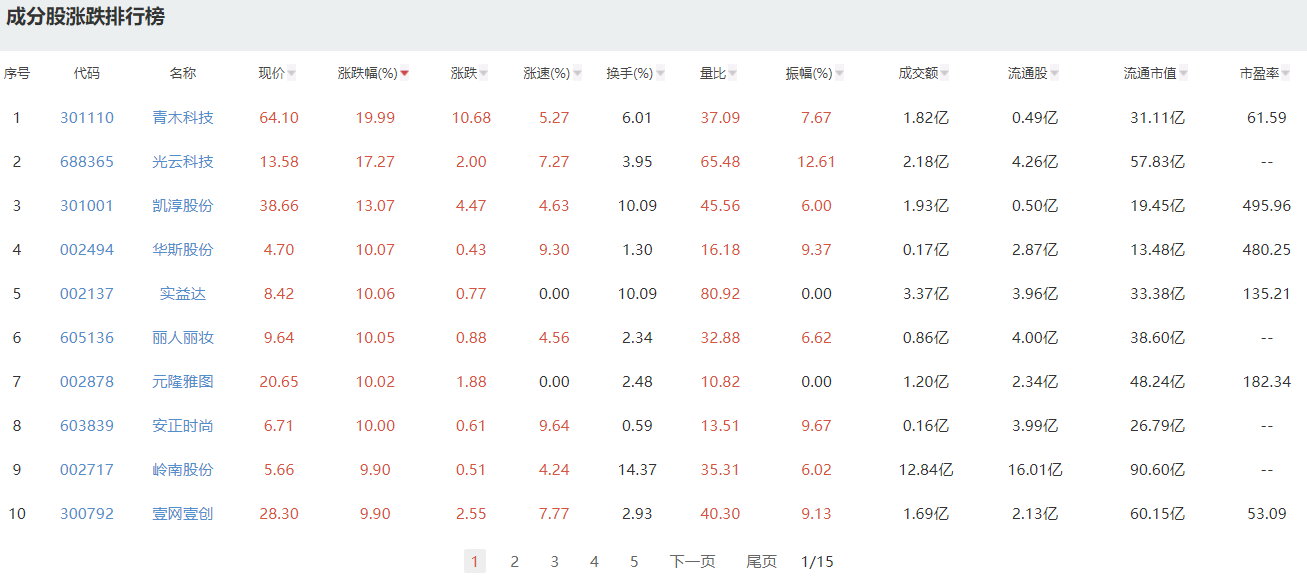Image resolution: width=1307 pixels, height=584 pixels.
Task: Open 安正时尚 stock page
Action: point(183,426)
